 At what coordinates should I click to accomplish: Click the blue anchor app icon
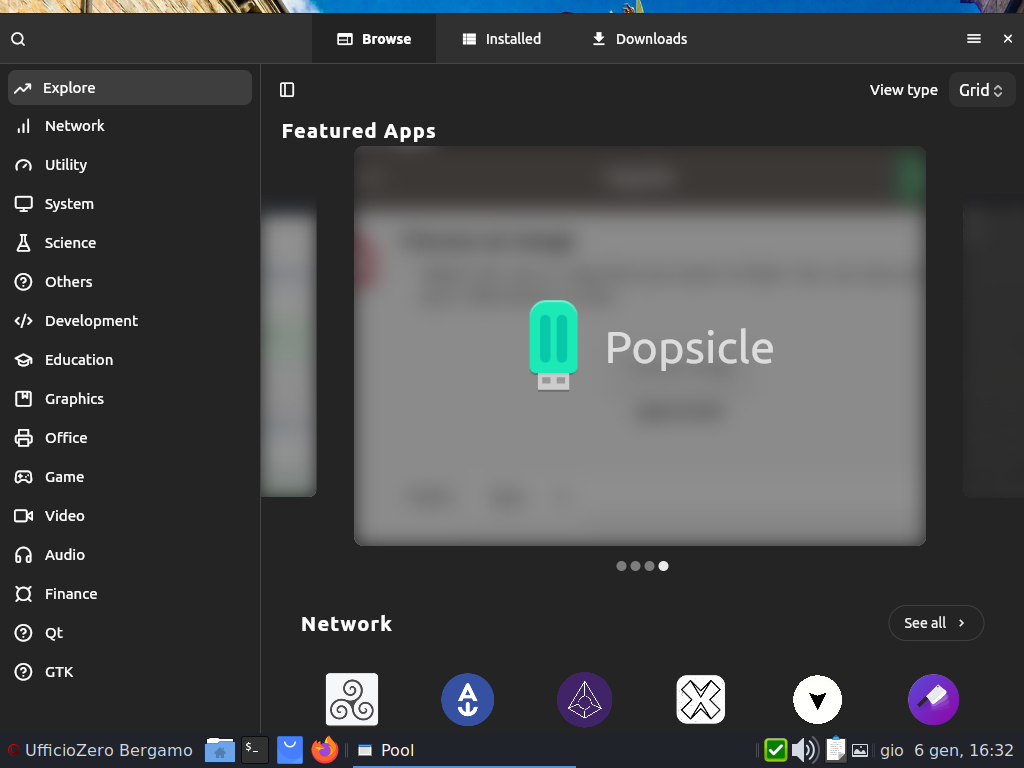(x=468, y=699)
